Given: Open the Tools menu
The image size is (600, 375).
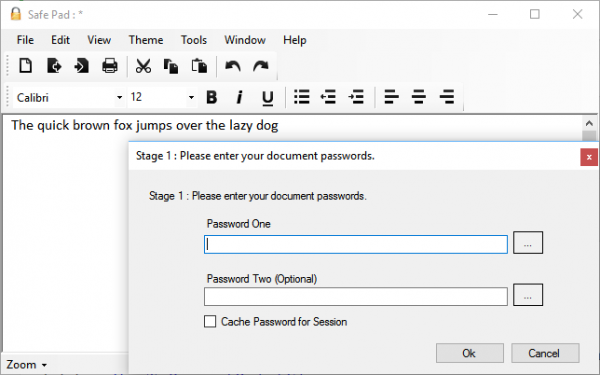Looking at the screenshot, I should [194, 40].
